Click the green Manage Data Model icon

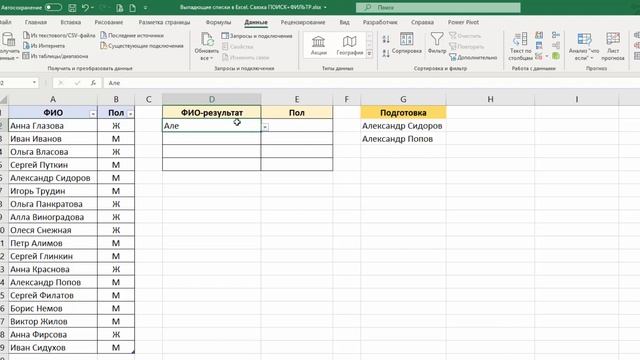(556, 56)
